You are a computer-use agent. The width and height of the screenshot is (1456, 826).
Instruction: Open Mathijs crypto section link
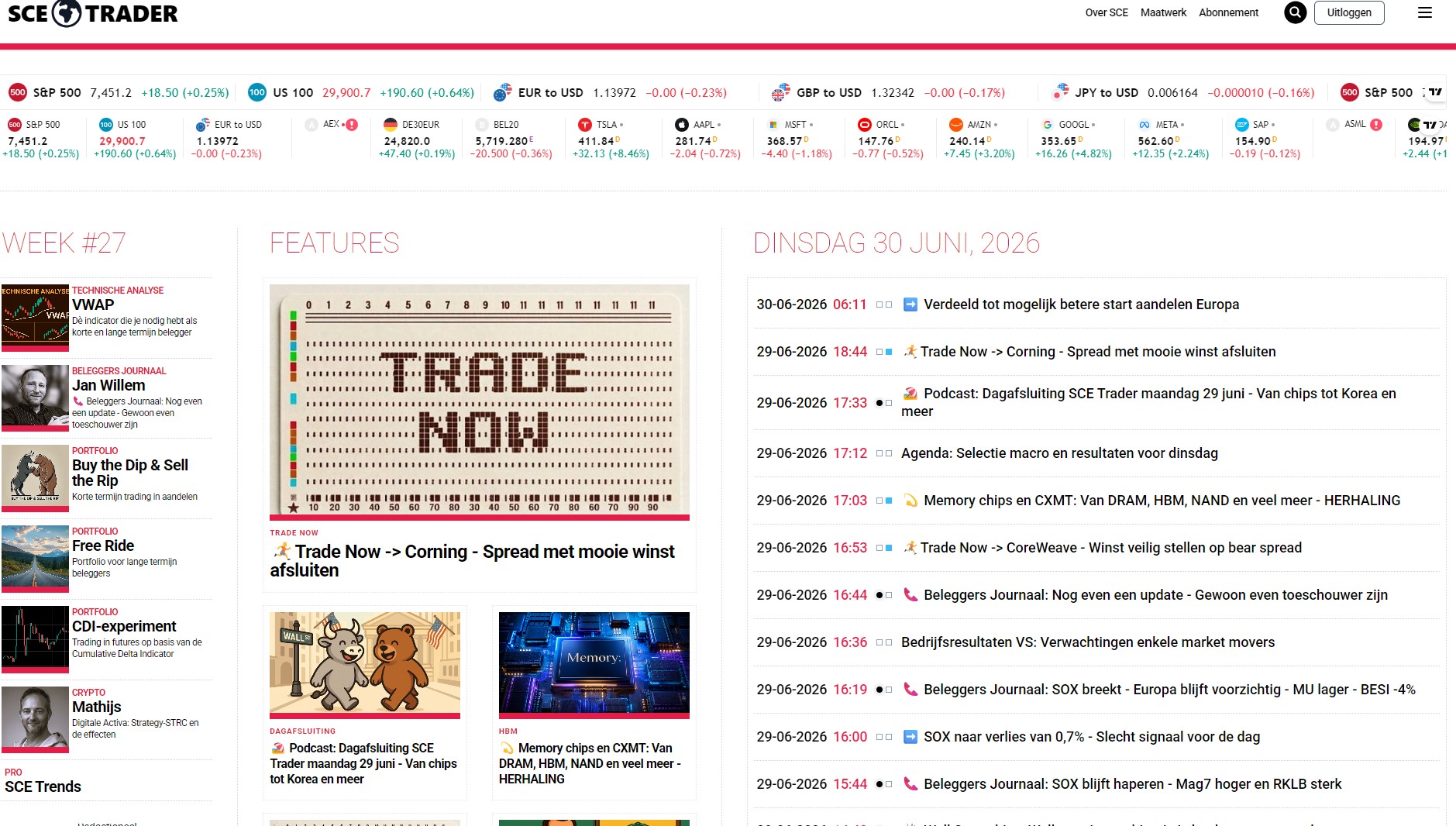pyautogui.click(x=96, y=707)
